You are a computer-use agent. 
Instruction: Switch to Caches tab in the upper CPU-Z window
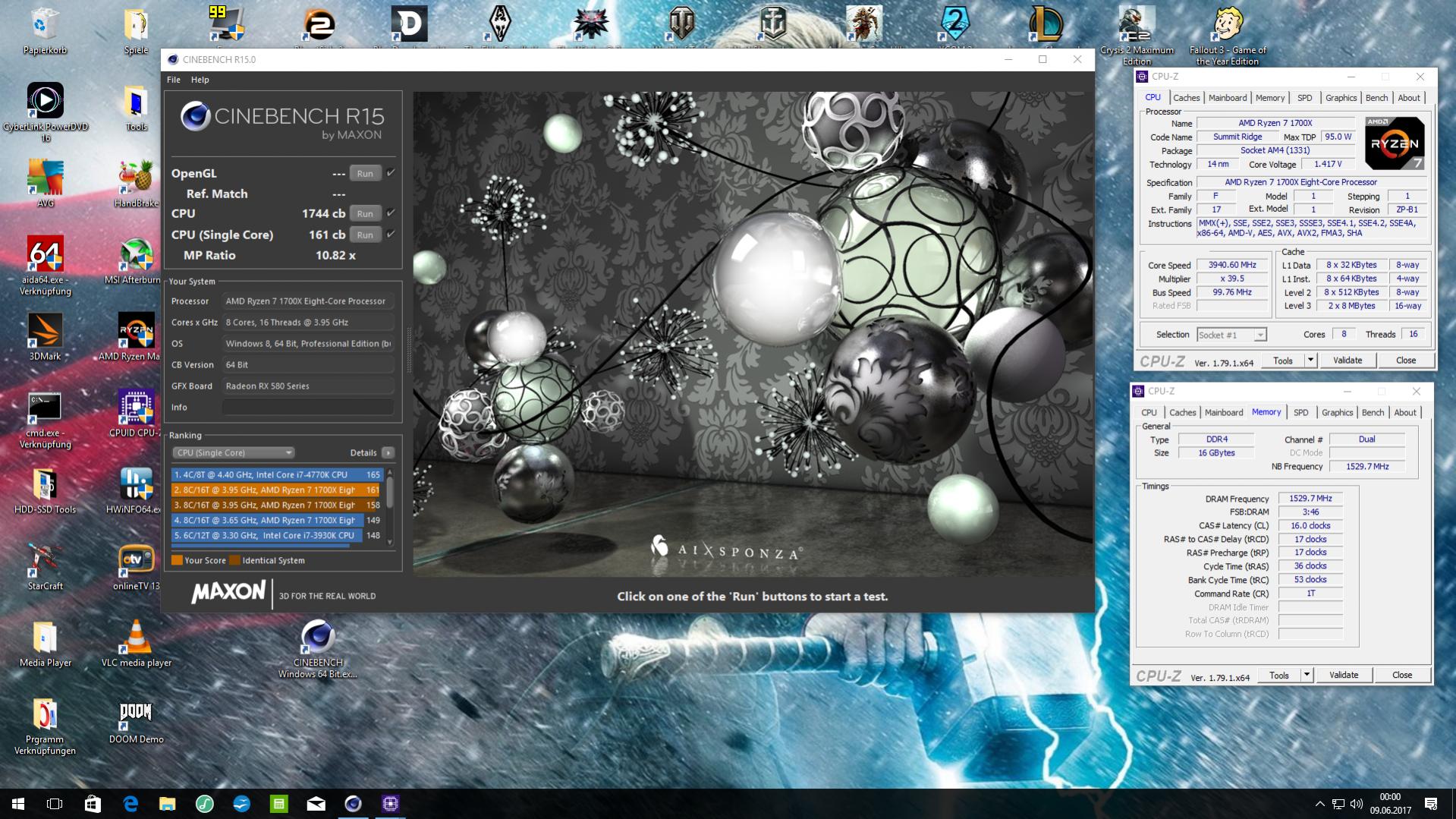1187,98
